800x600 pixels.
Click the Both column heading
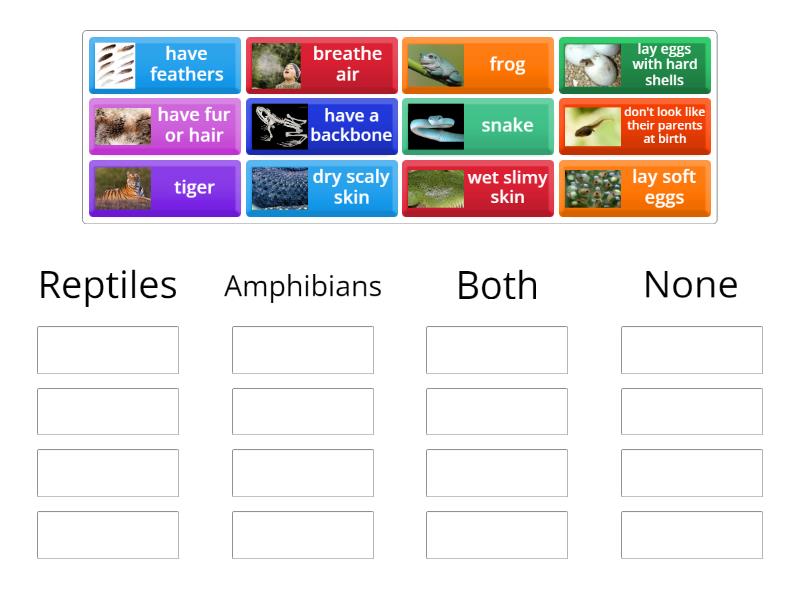pos(497,285)
